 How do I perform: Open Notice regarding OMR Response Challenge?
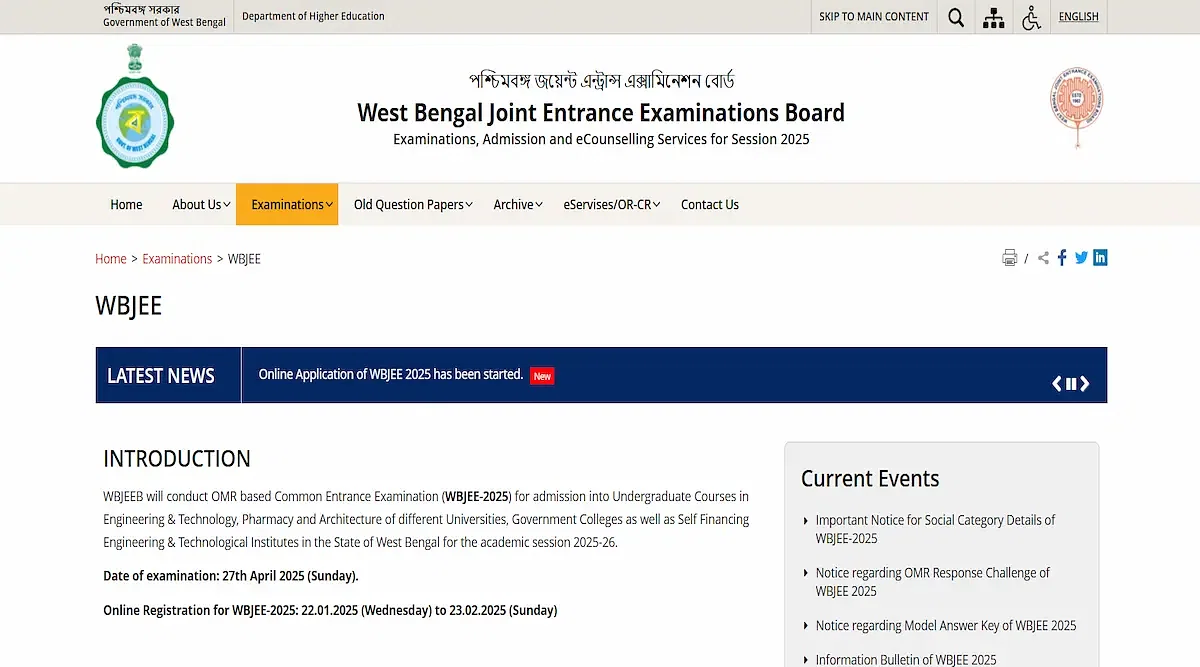(x=932, y=582)
